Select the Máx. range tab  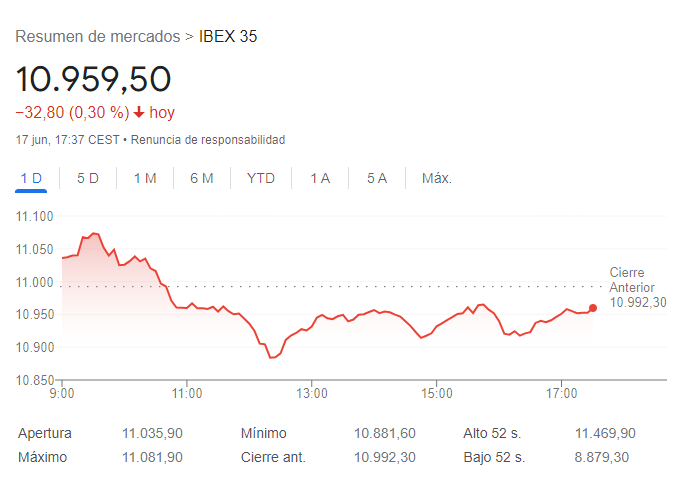tap(437, 178)
